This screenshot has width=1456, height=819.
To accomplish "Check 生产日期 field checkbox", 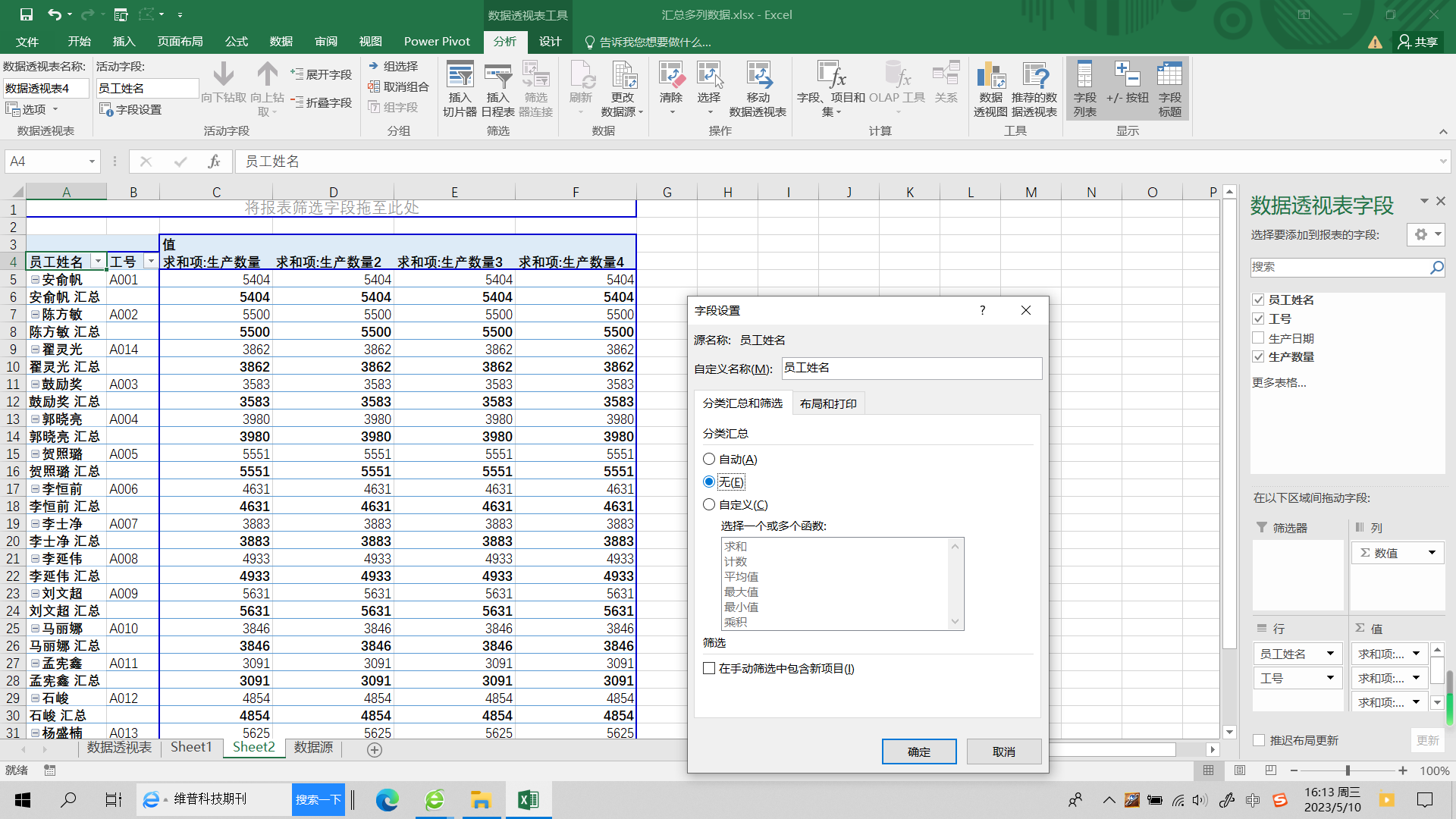I will 1259,338.
